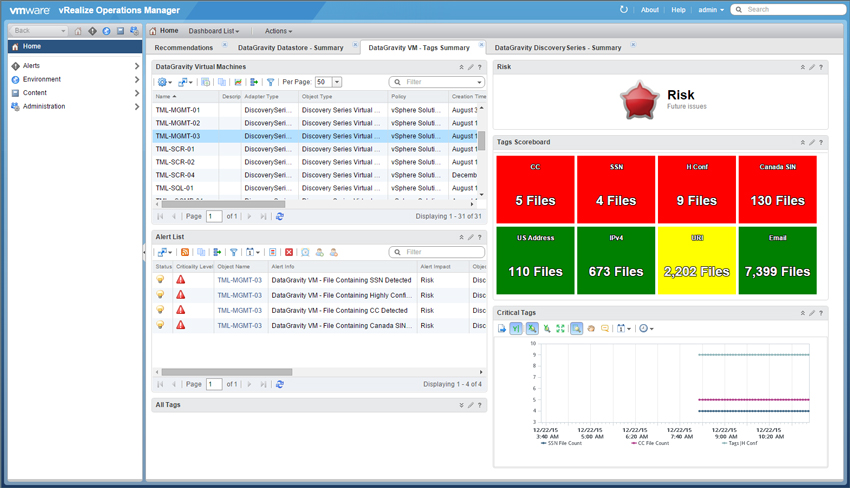850x488 pixels.
Task: Select the TML-SQL-01 row
Action: coord(315,188)
